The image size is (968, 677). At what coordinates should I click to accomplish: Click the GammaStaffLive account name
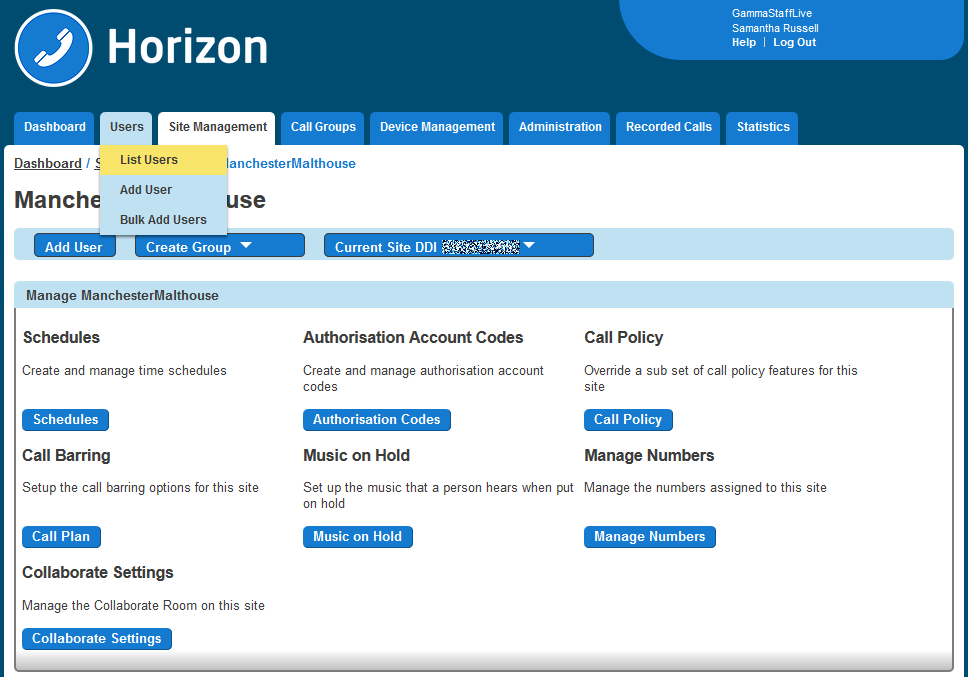[x=772, y=13]
